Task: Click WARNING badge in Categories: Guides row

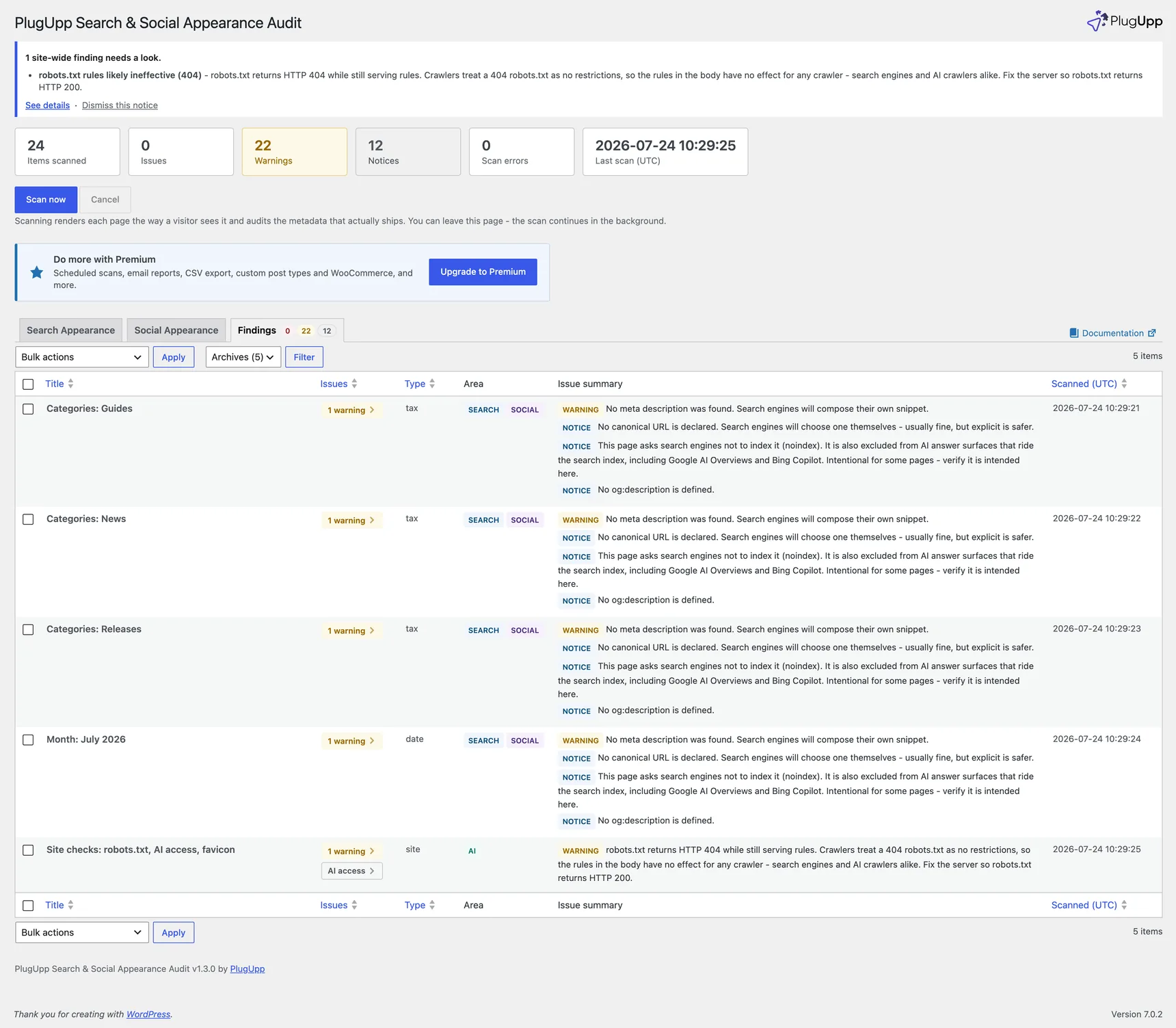Action: point(580,410)
